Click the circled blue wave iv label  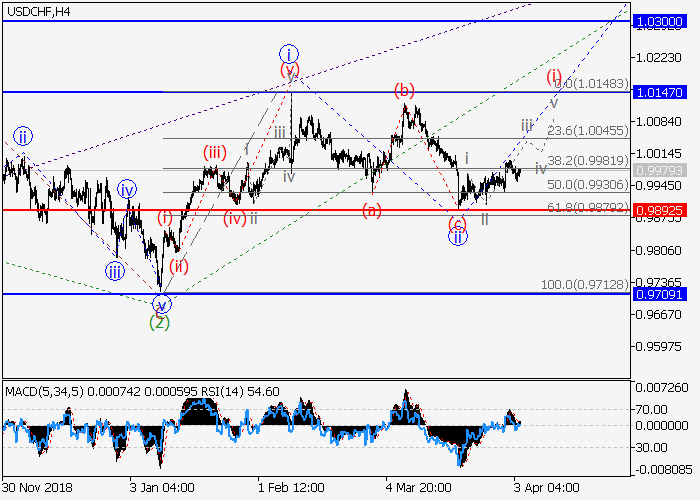(x=126, y=189)
